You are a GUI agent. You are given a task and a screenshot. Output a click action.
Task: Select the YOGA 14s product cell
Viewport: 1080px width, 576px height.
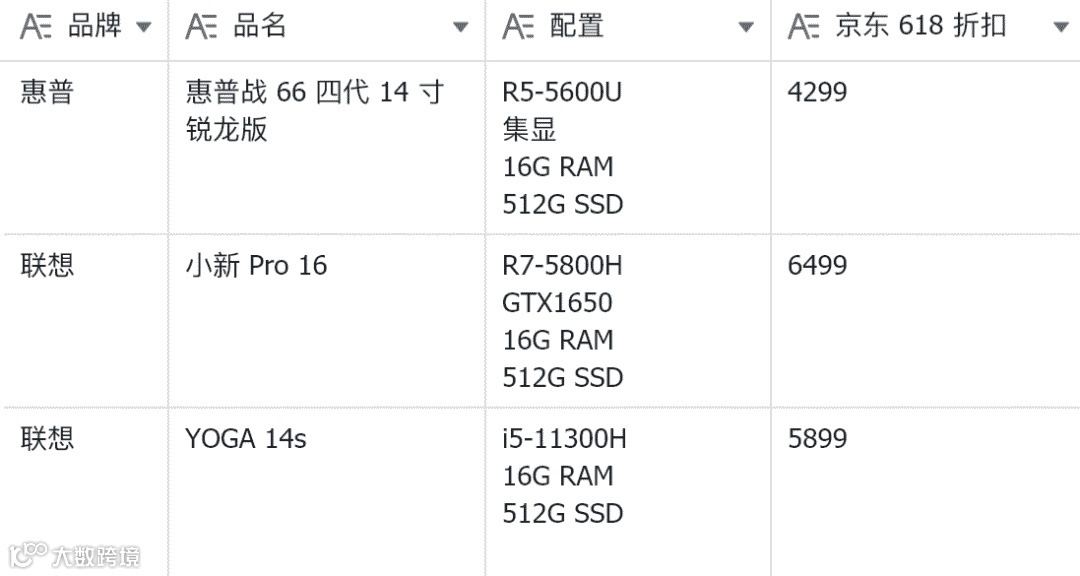point(246,439)
